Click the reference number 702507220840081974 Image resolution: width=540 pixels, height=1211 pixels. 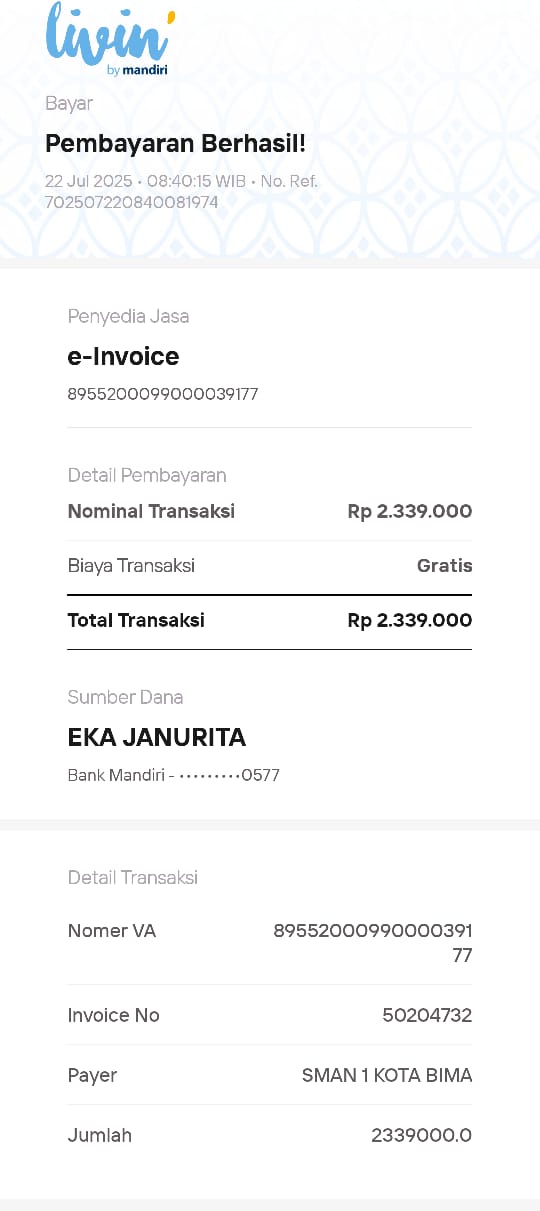coord(132,202)
